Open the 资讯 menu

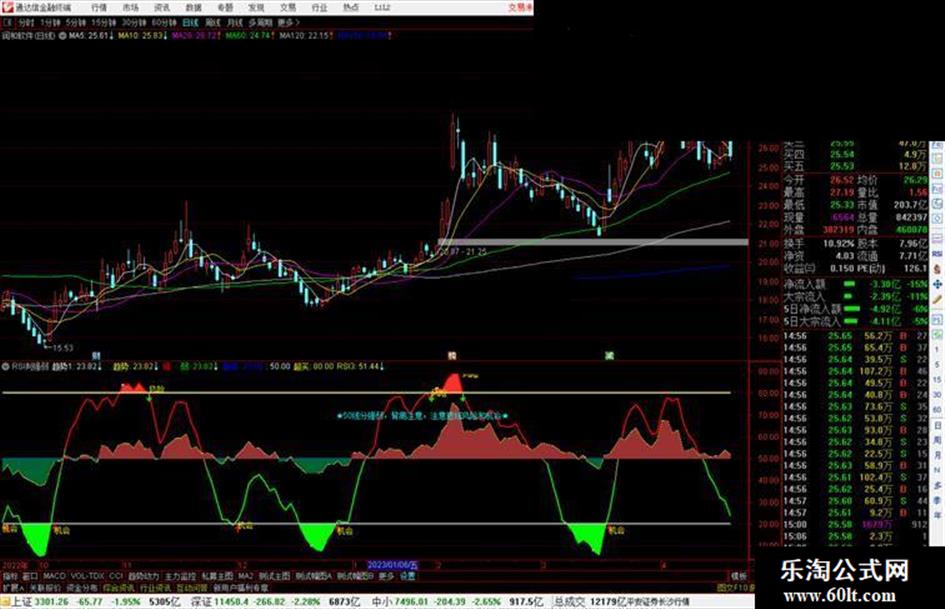point(162,8)
